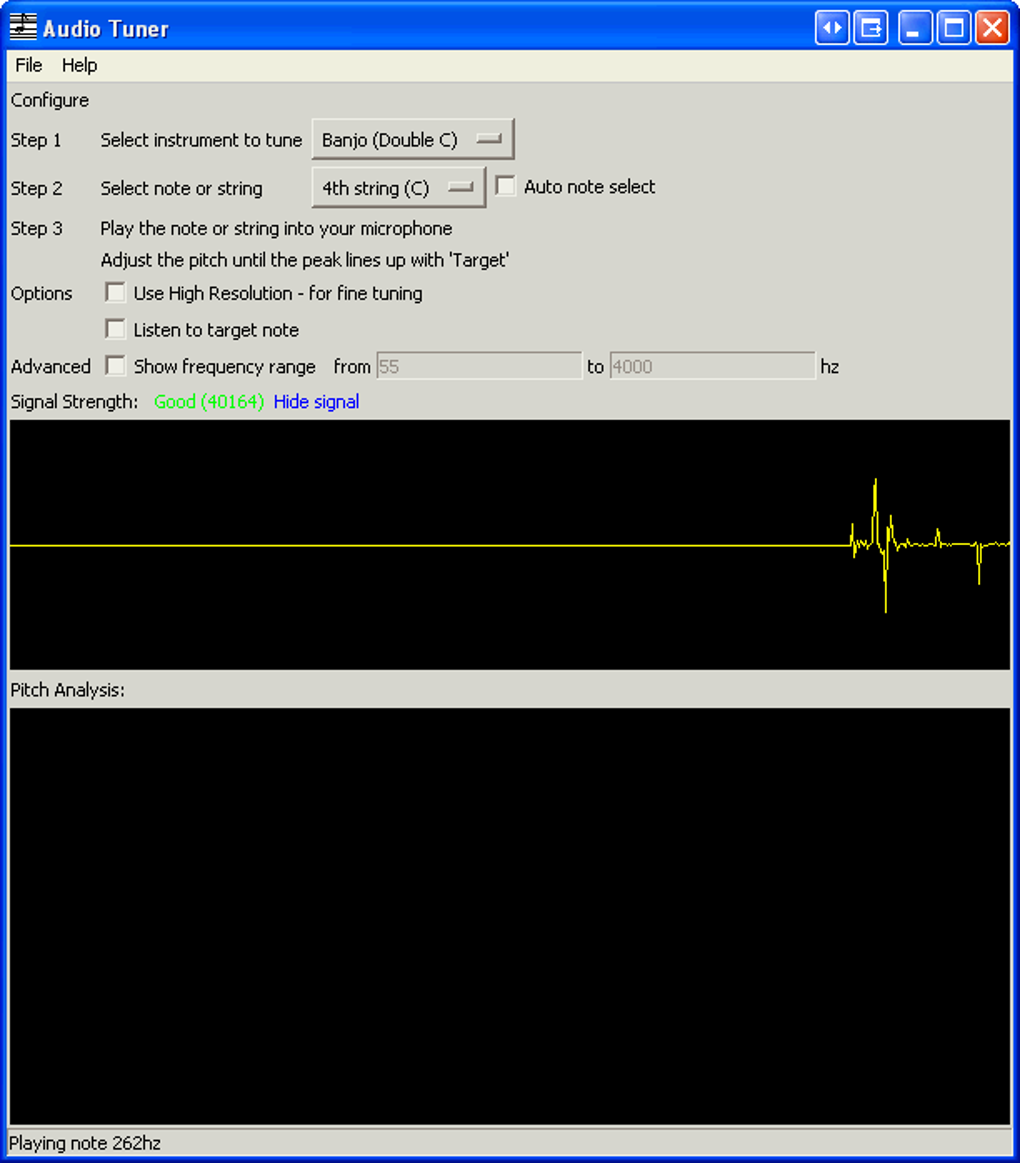This screenshot has width=1020, height=1163.
Task: Click the Audio Tuner app icon in title bar
Action: [23, 27]
